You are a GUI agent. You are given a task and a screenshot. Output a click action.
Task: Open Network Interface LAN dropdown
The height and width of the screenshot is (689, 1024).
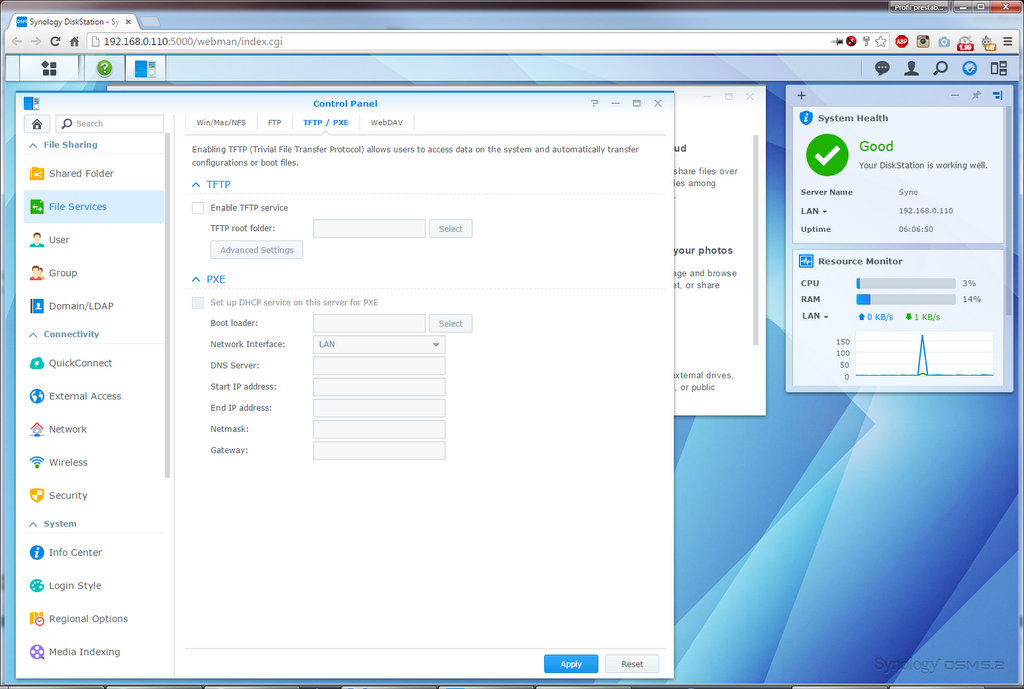379,344
